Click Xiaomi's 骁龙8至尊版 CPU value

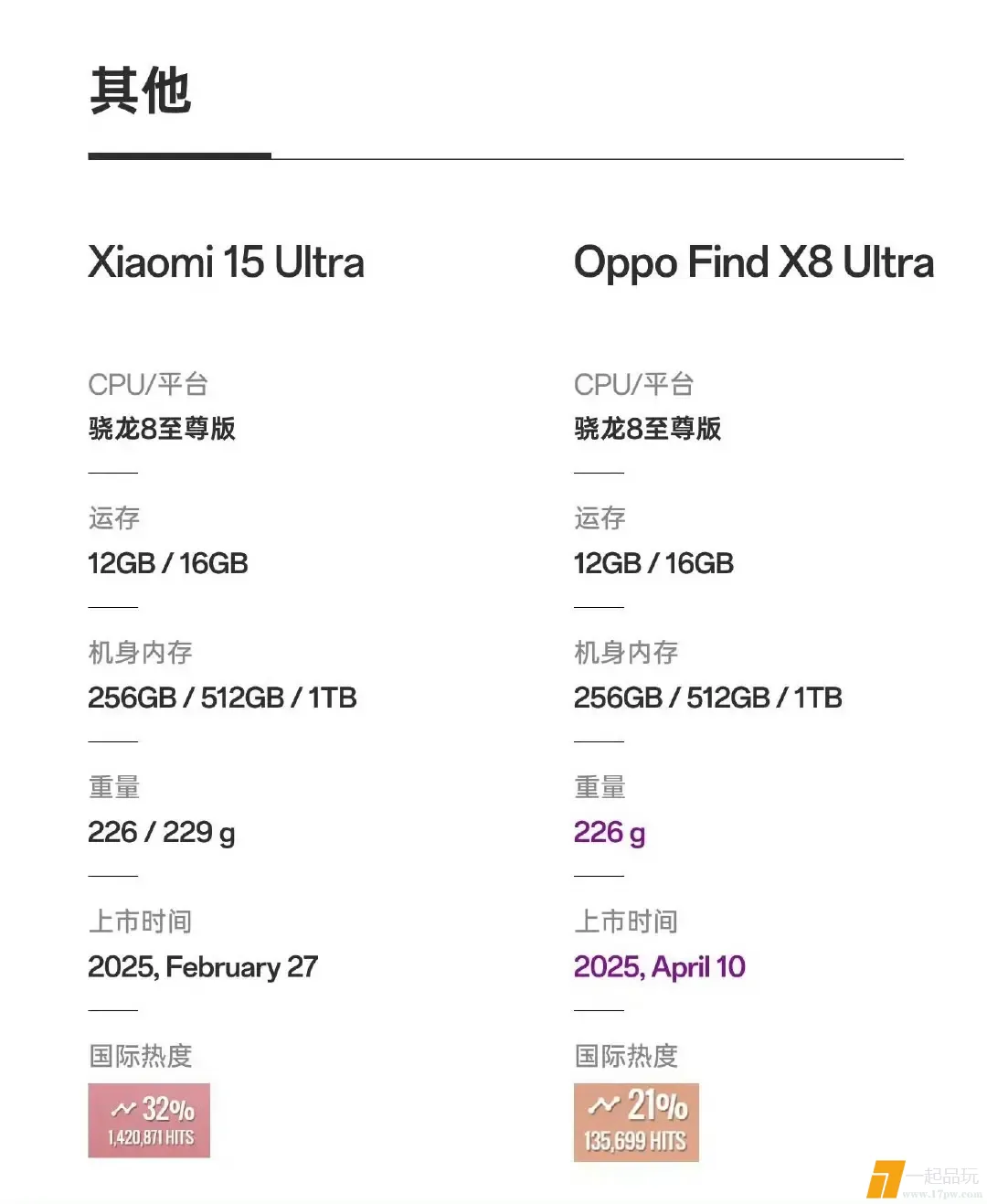pyautogui.click(x=162, y=428)
